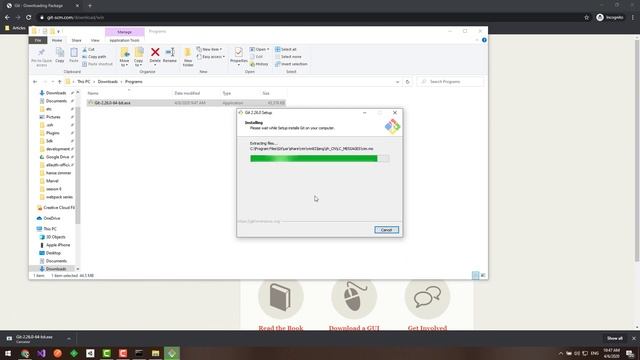Image resolution: width=640 pixels, height=360 pixels.
Task: Switch to the Home ribbon tab
Action: pos(57,40)
